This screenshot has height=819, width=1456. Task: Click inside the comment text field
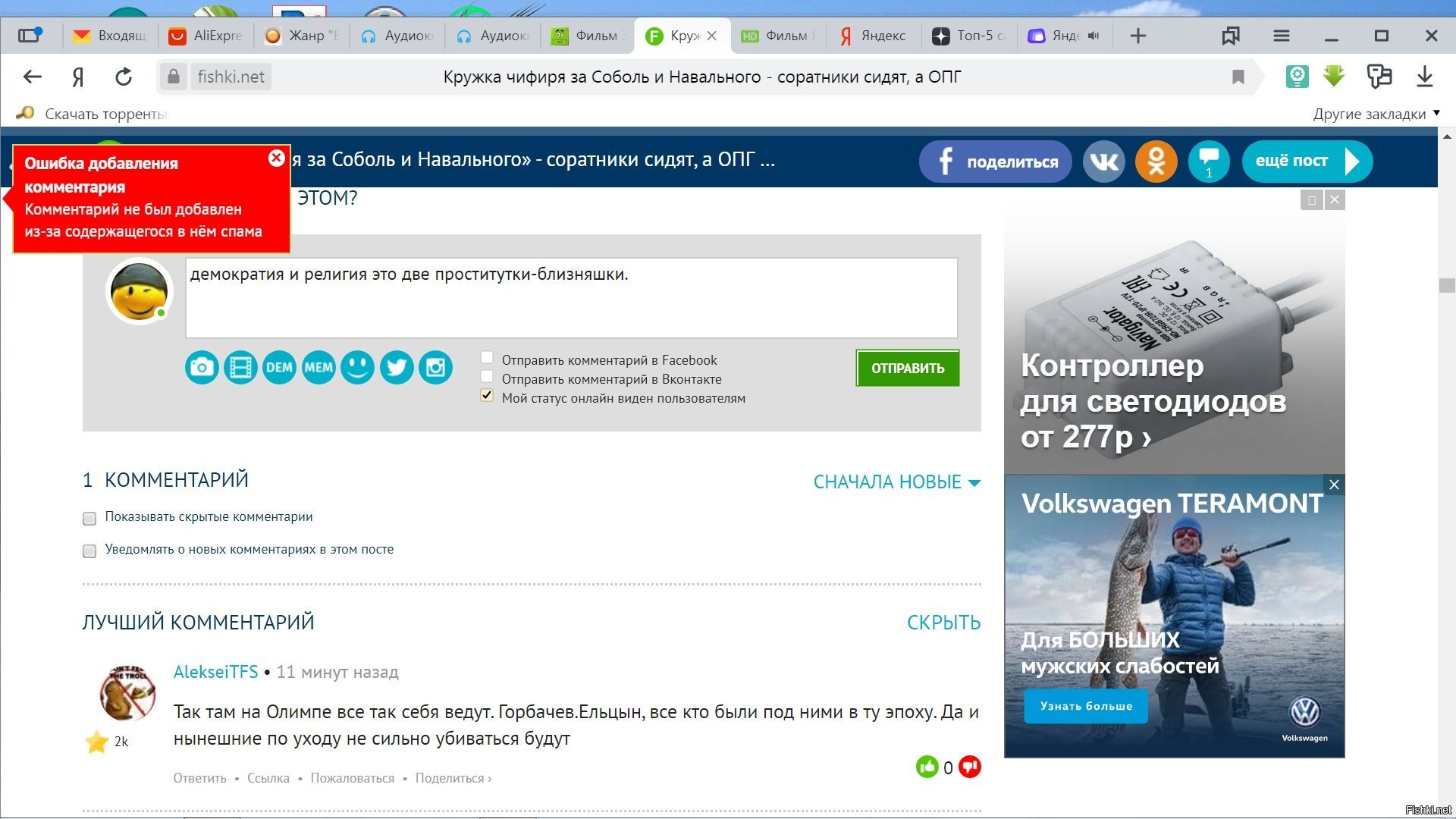click(x=571, y=298)
